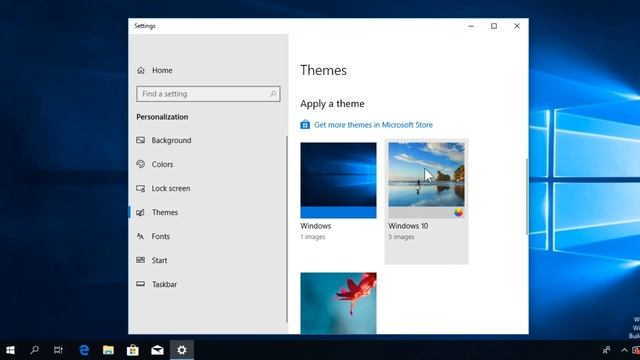Click the color wheel badge on Windows 10 theme
Viewport: 640px width, 360px height.
[x=458, y=212]
